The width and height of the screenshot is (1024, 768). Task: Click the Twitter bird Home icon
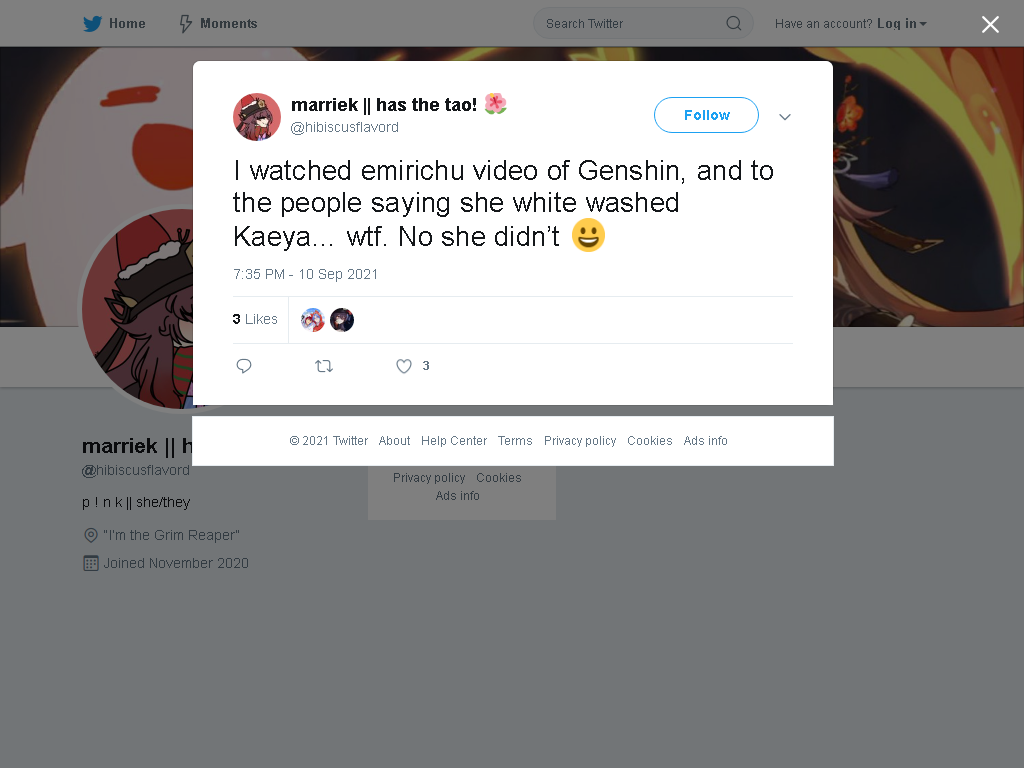(x=92, y=24)
